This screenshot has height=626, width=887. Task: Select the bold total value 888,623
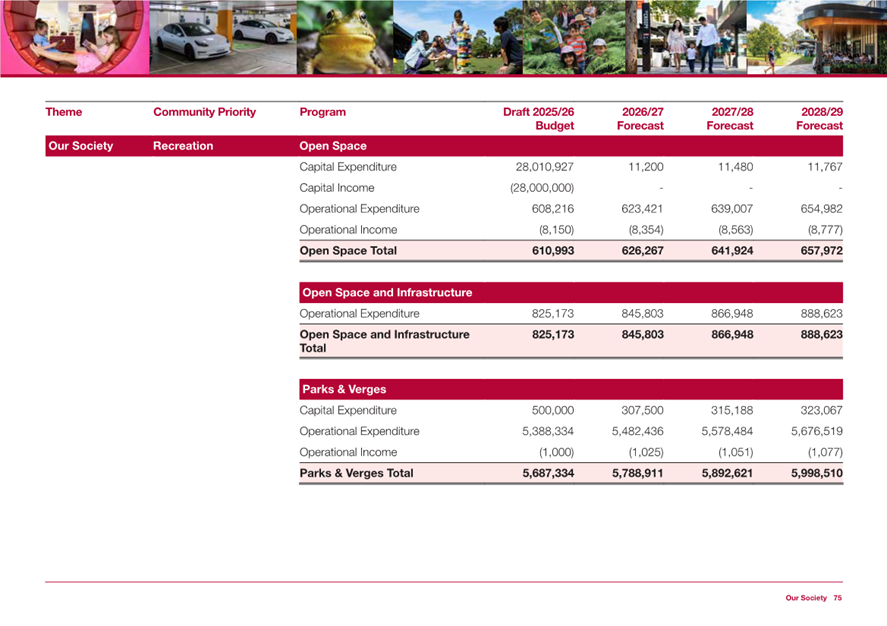821,334
